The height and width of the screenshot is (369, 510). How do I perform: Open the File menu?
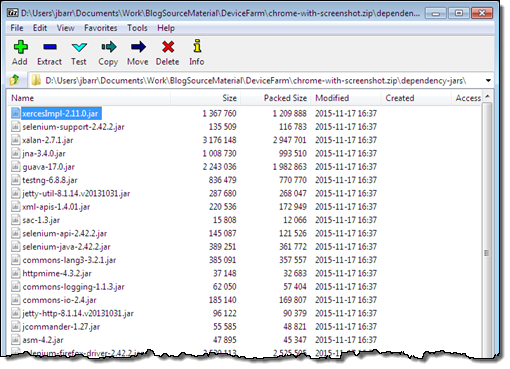17,28
